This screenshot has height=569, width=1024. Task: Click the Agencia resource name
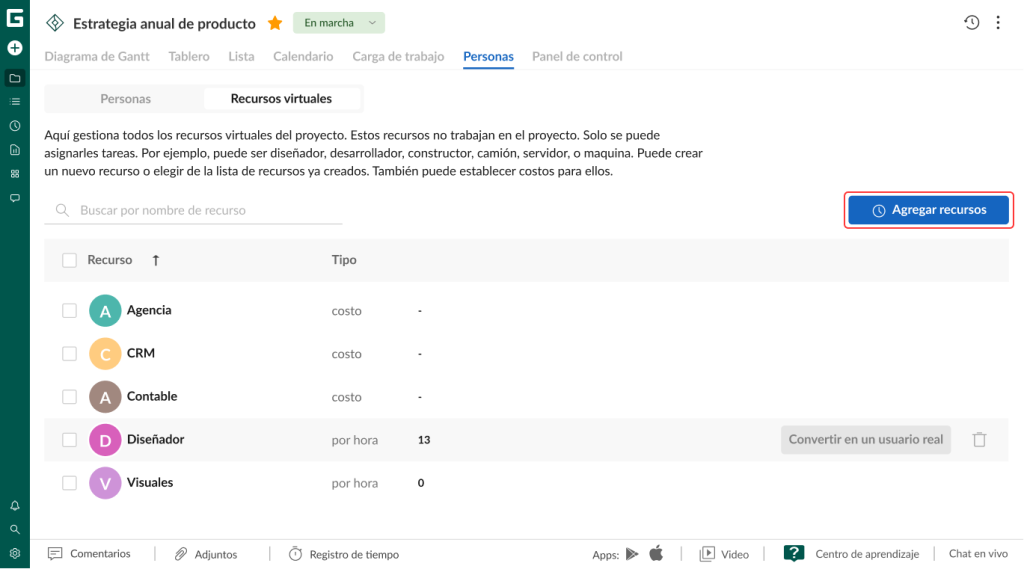(149, 310)
